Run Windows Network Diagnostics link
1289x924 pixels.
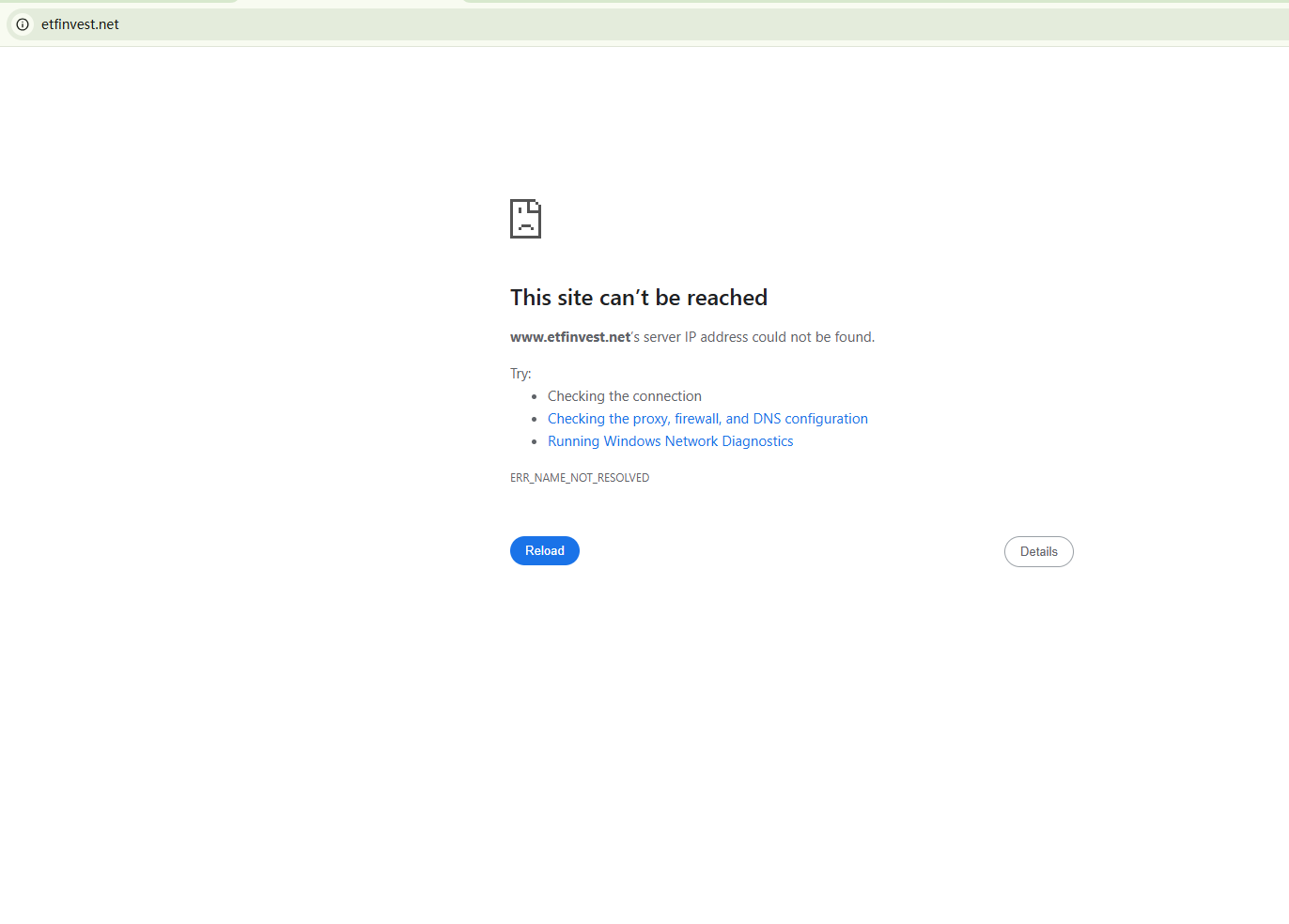click(x=670, y=441)
